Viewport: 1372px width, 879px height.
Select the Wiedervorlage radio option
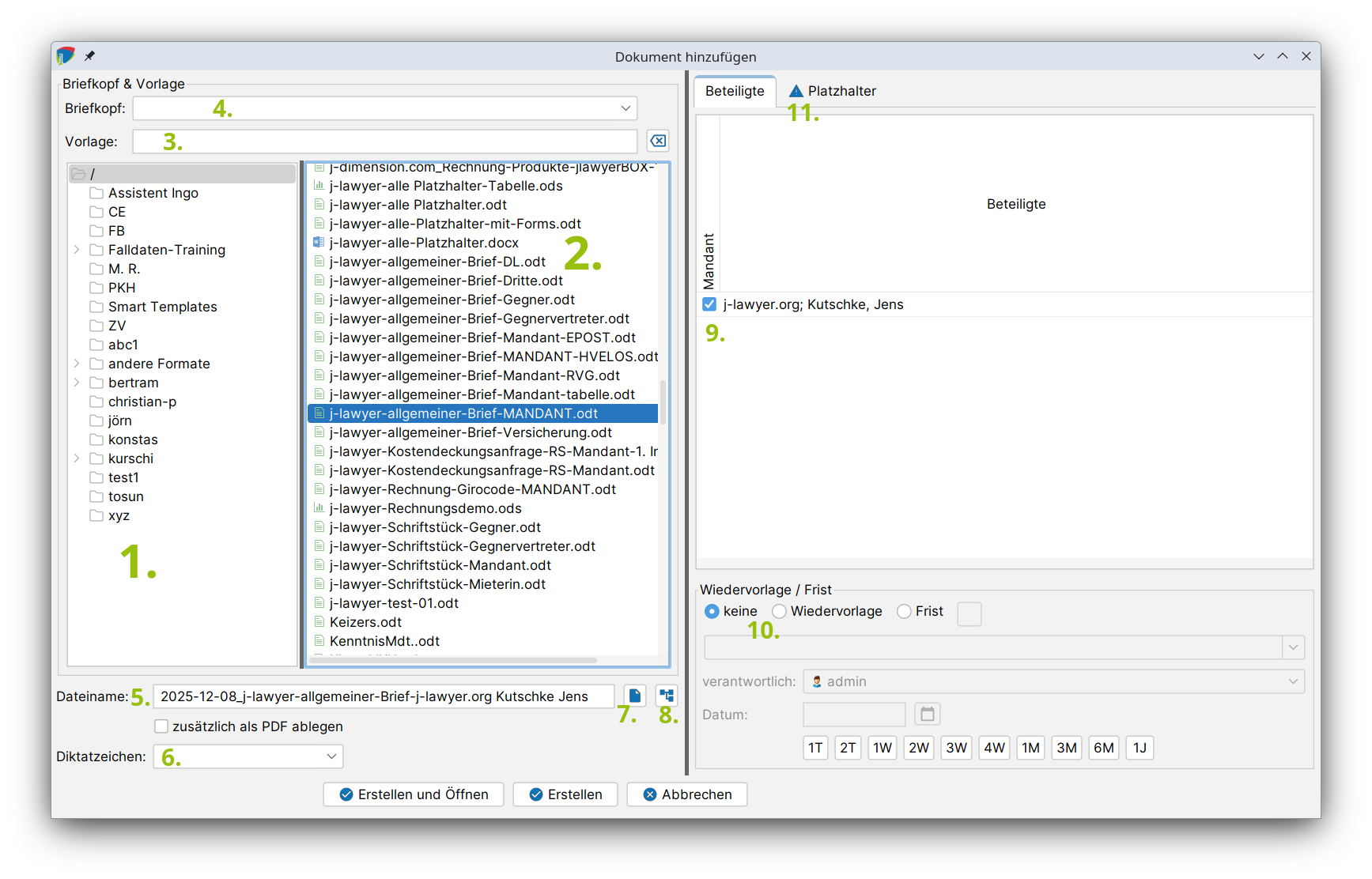pyautogui.click(x=779, y=611)
